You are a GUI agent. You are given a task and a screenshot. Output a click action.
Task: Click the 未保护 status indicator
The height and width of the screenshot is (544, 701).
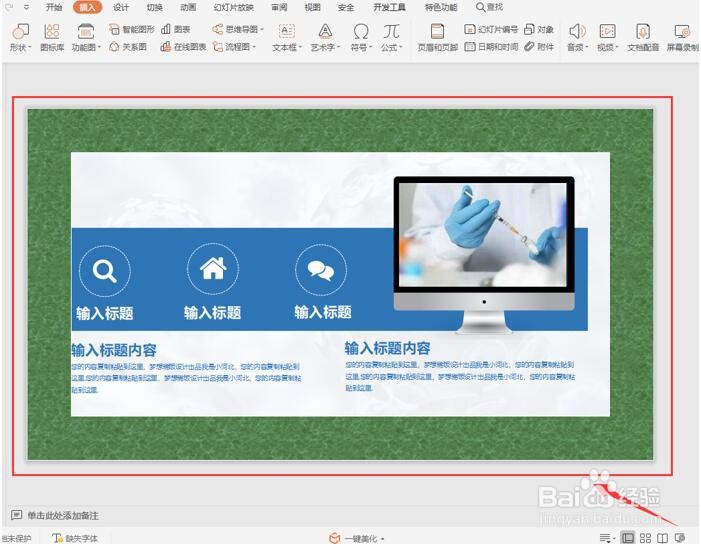17,538
